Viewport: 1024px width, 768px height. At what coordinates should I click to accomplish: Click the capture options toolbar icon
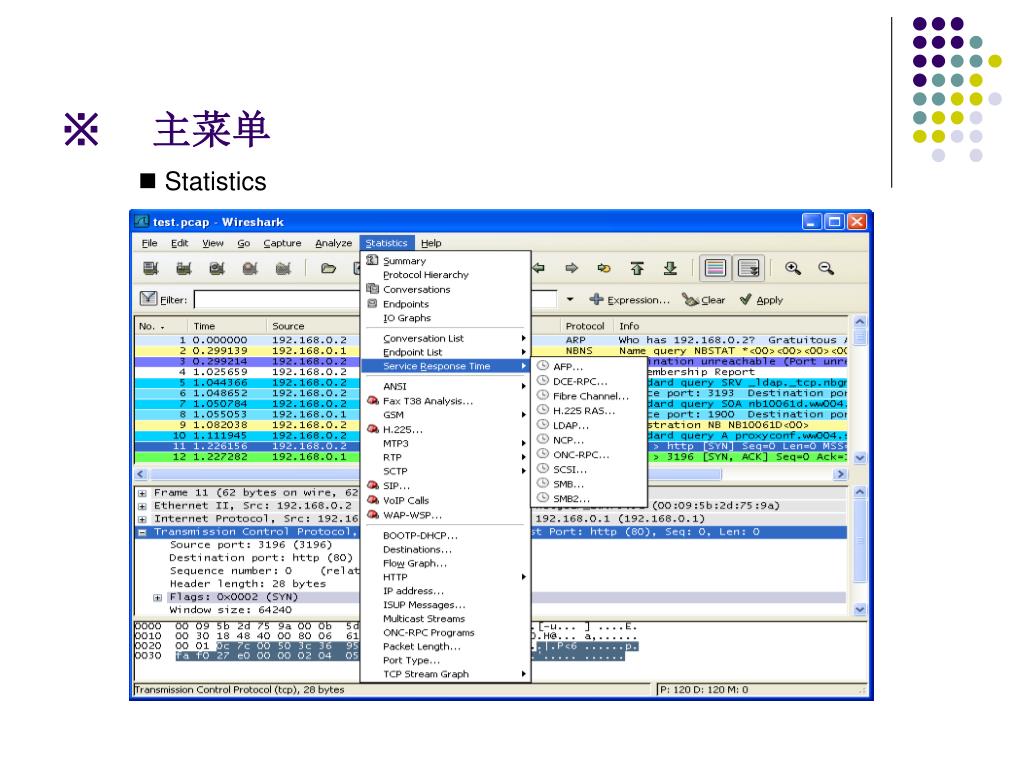(184, 268)
